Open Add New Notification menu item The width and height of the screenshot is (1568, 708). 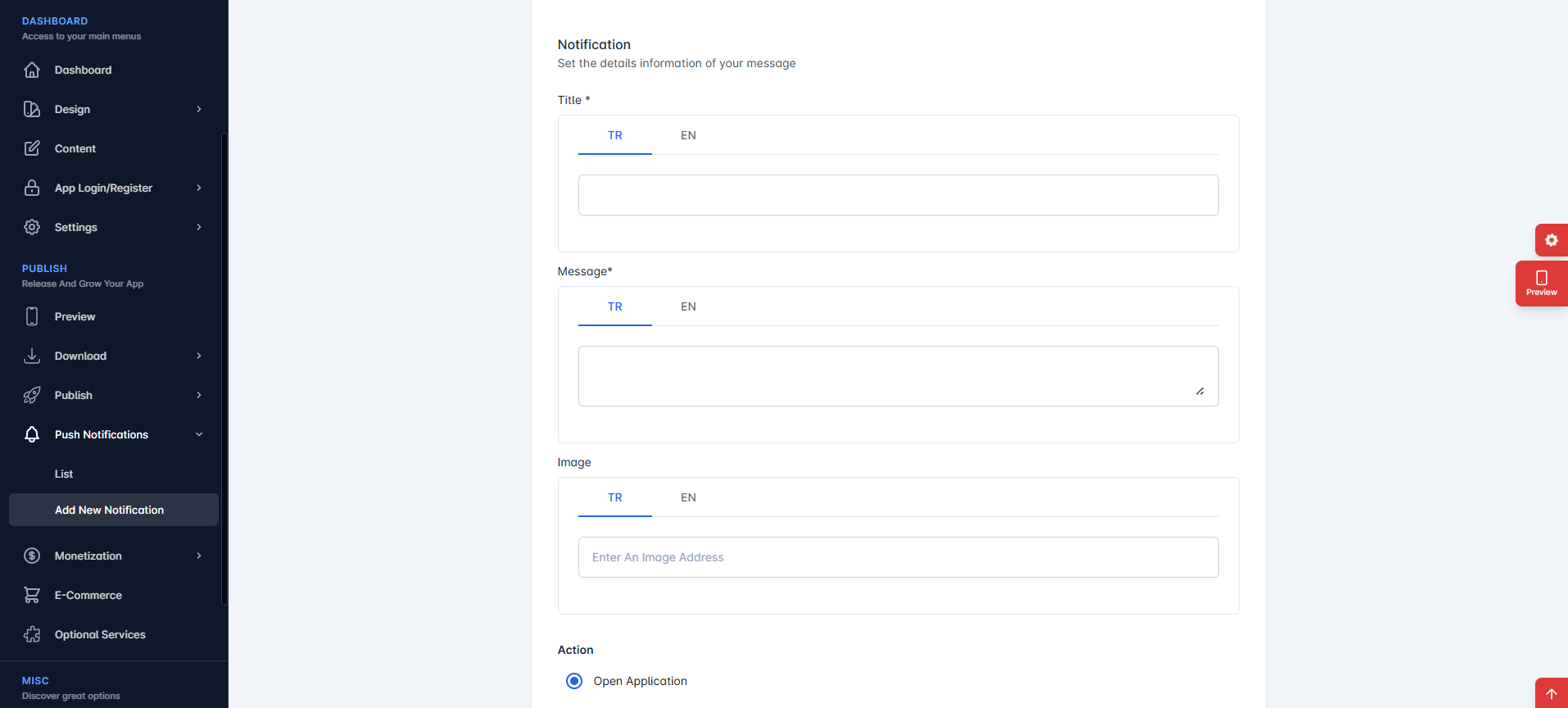click(x=114, y=510)
